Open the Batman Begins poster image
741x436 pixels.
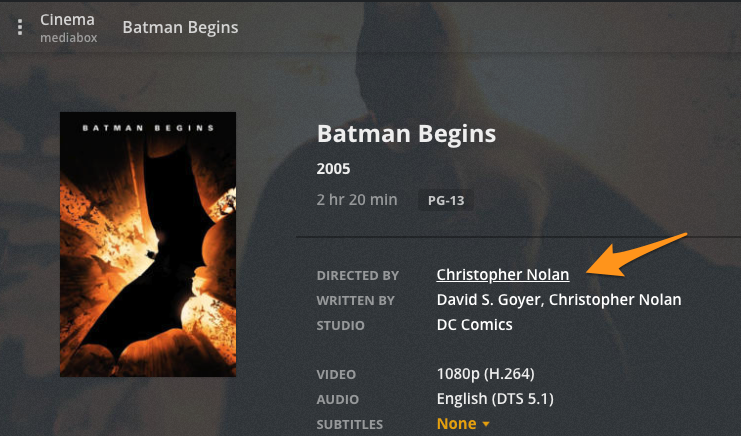tap(148, 244)
